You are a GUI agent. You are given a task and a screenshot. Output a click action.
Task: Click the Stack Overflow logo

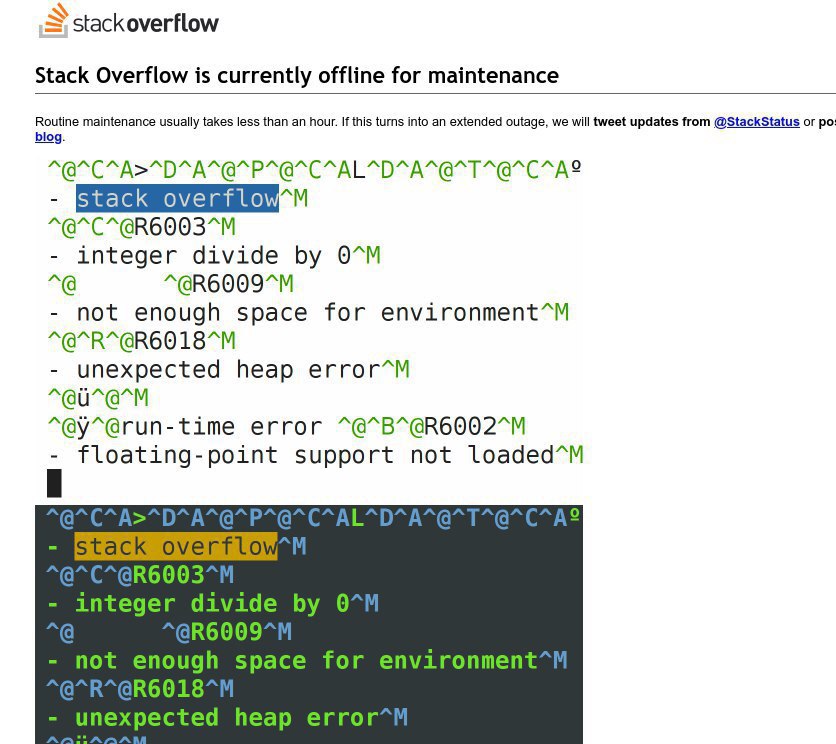[x=128, y=20]
